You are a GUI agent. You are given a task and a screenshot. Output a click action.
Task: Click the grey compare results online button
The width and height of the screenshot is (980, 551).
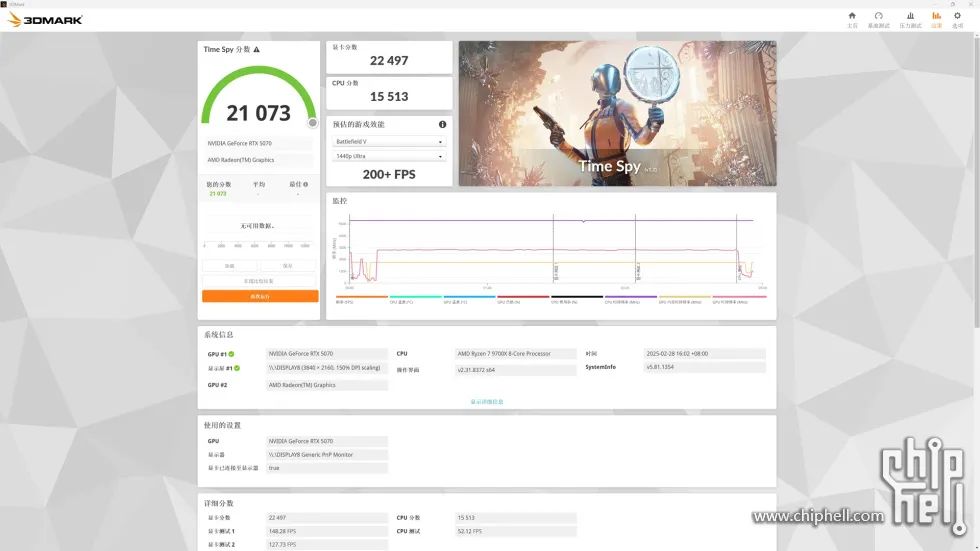click(259, 281)
